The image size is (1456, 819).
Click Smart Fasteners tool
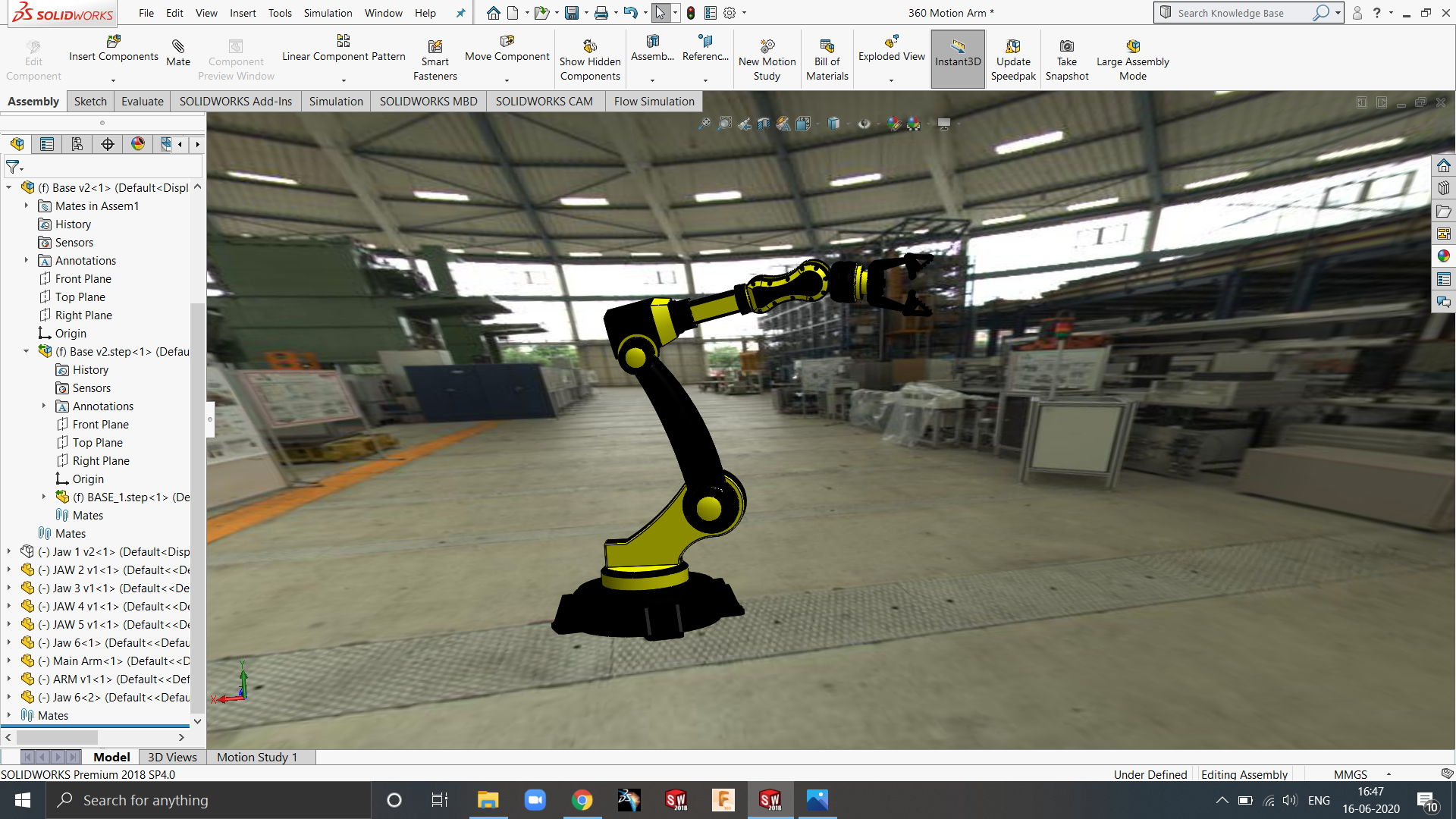[x=435, y=47]
